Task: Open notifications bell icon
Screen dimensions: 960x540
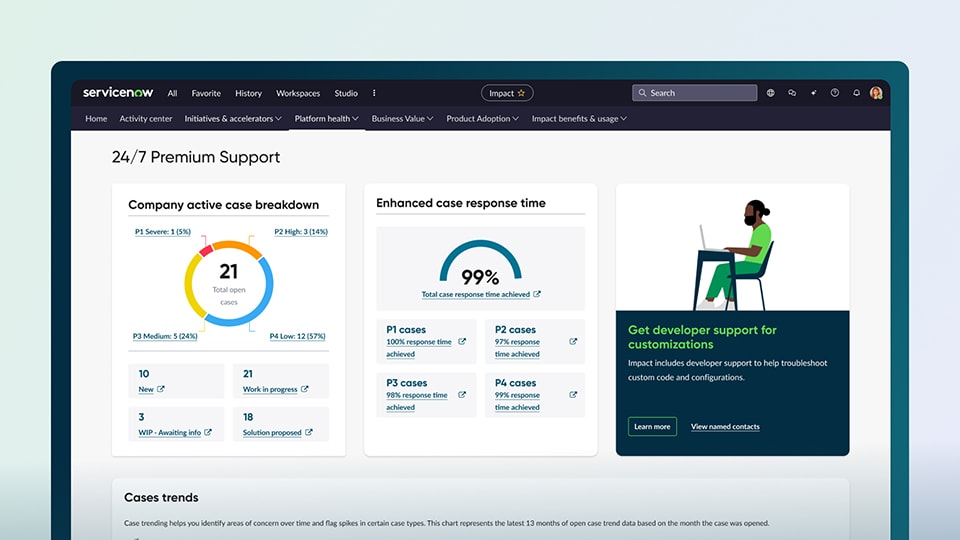Action: click(856, 93)
